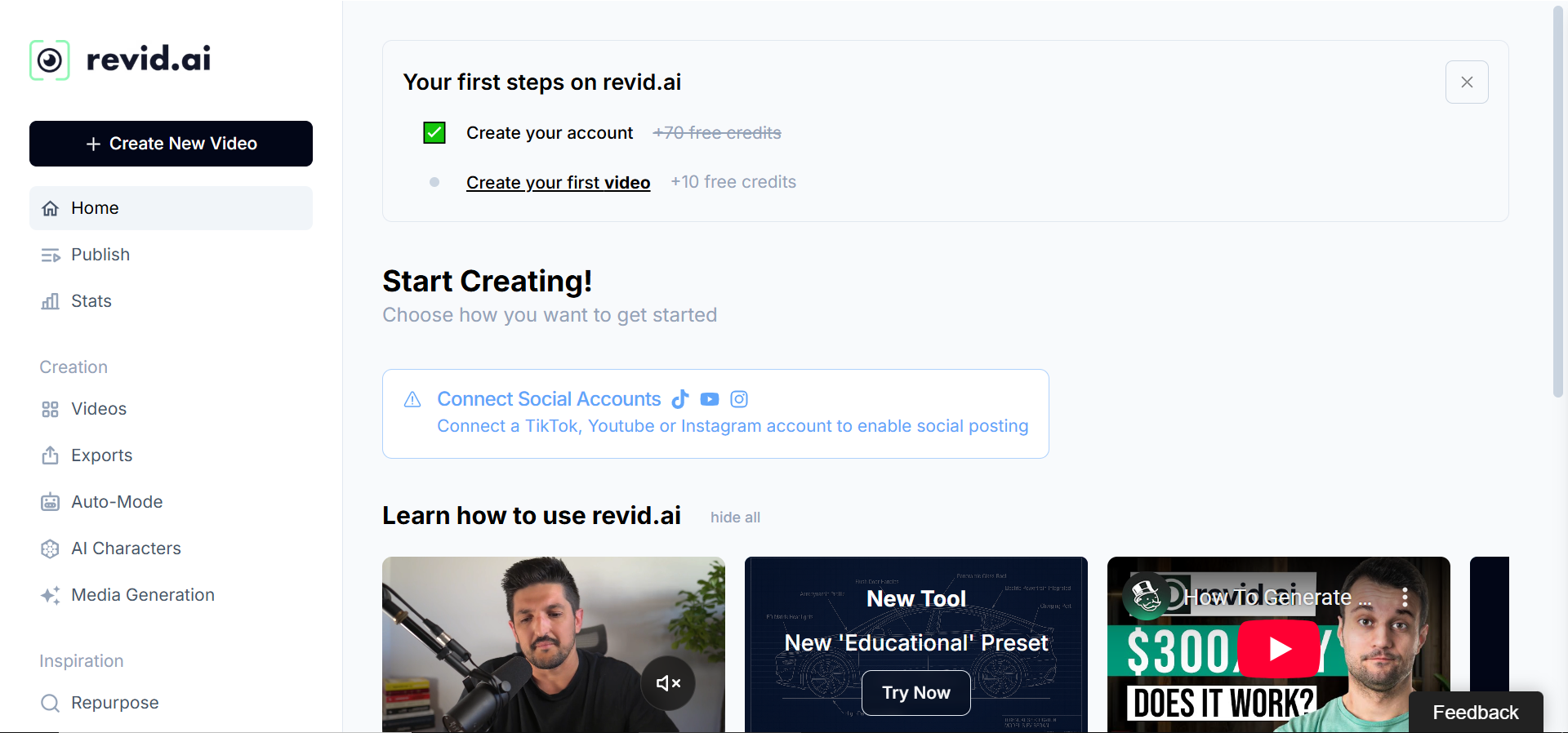The height and width of the screenshot is (733, 1568).
Task: Open the New Tool Educational Preset card
Action: point(916,645)
